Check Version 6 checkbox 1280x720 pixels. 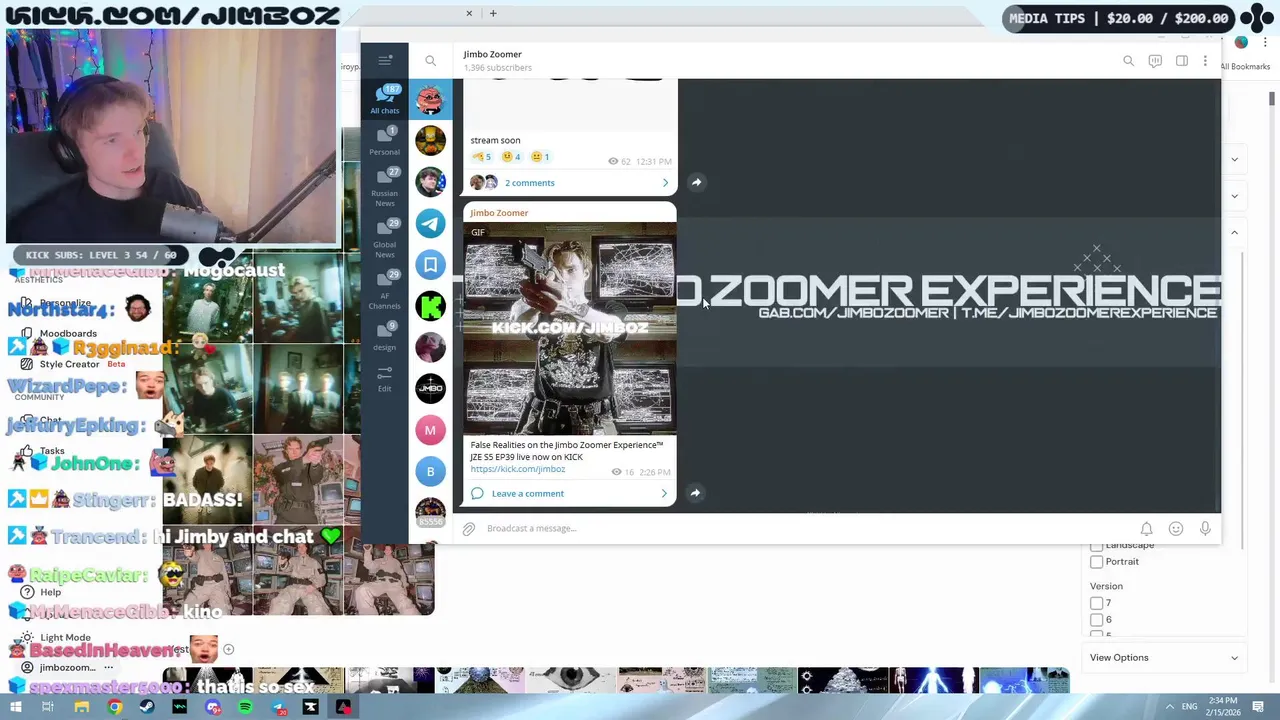(x=1097, y=620)
